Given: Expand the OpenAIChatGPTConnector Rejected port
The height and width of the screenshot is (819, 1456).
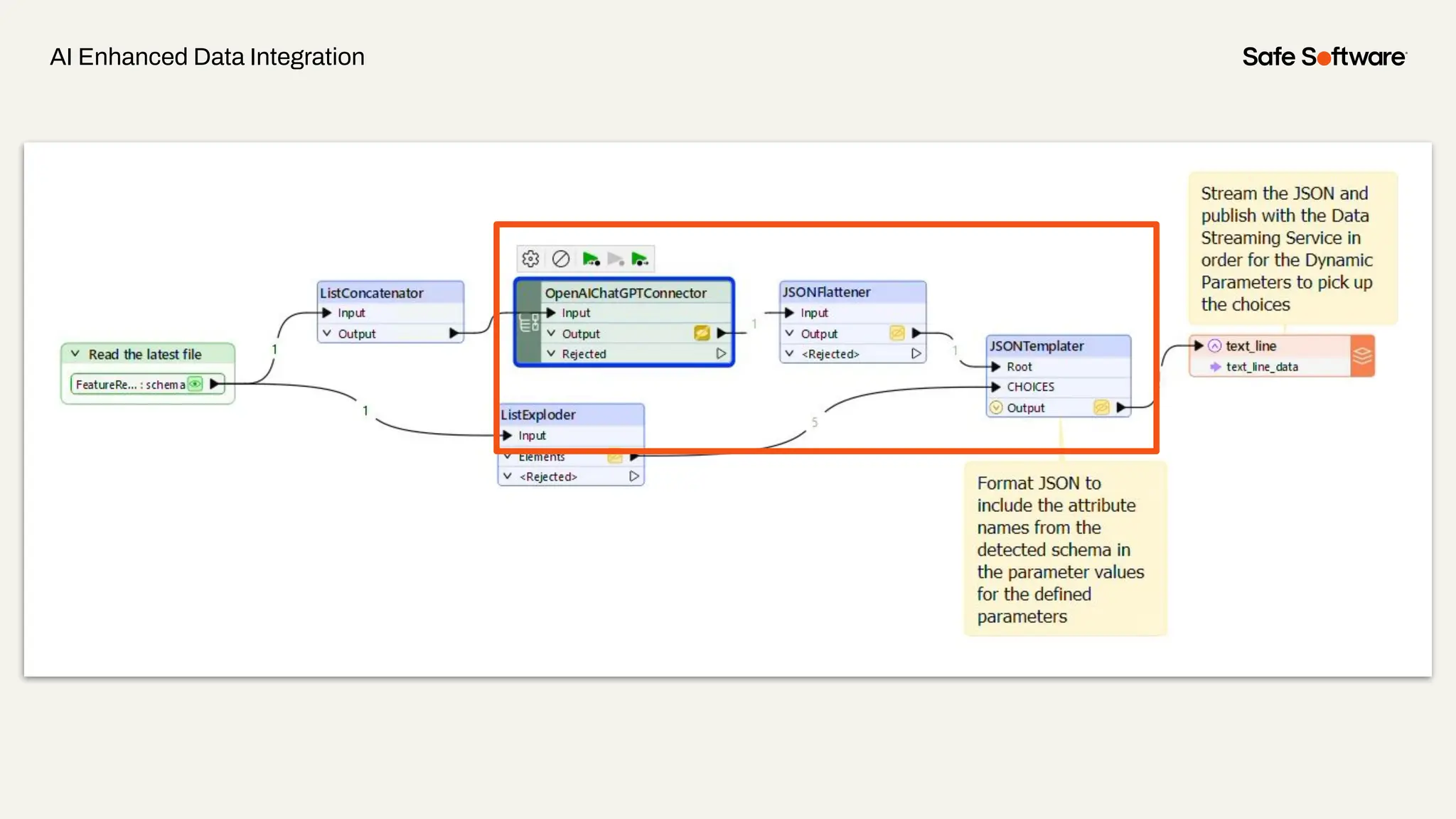Looking at the screenshot, I should point(551,354).
